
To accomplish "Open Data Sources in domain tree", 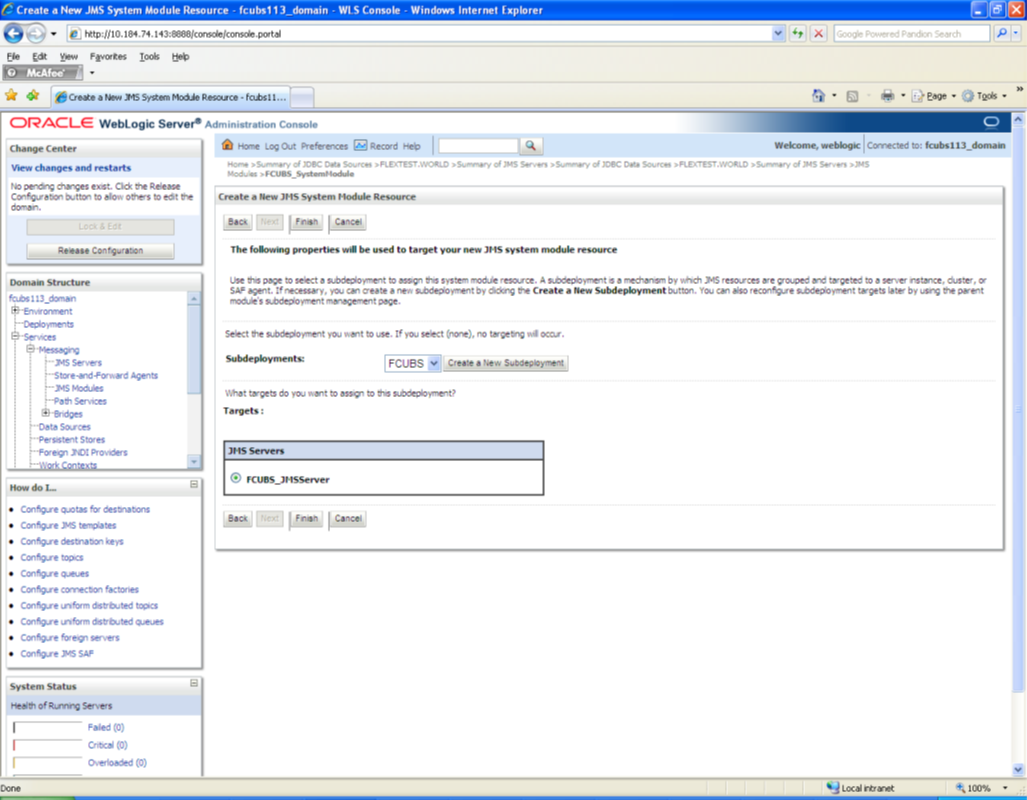I will tap(64, 427).
